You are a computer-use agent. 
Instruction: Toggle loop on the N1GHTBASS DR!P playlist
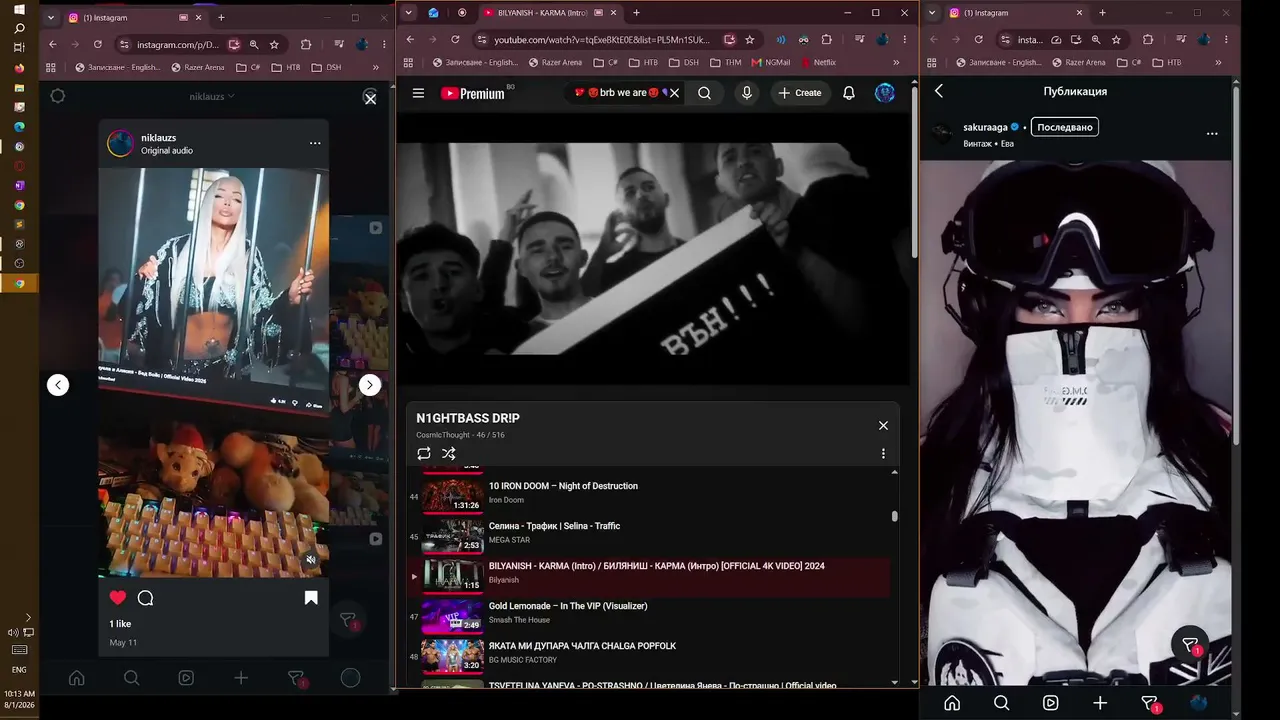coord(424,453)
